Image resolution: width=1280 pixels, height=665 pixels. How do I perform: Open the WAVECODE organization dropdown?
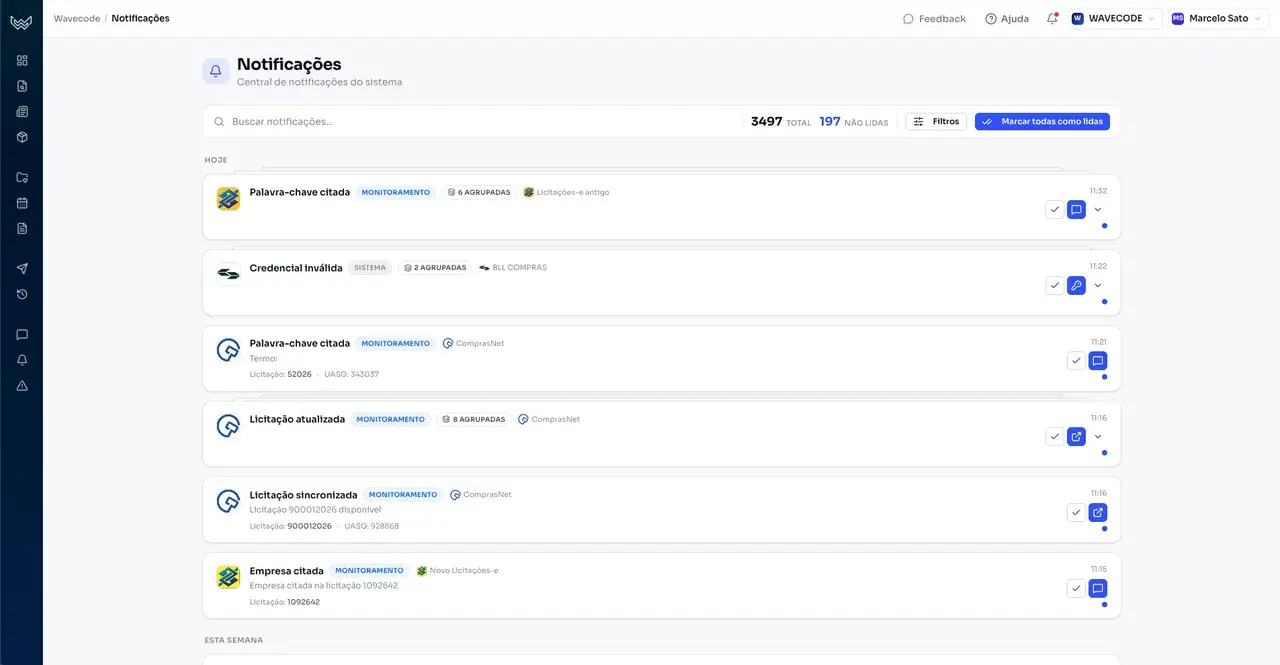[x=1115, y=18]
